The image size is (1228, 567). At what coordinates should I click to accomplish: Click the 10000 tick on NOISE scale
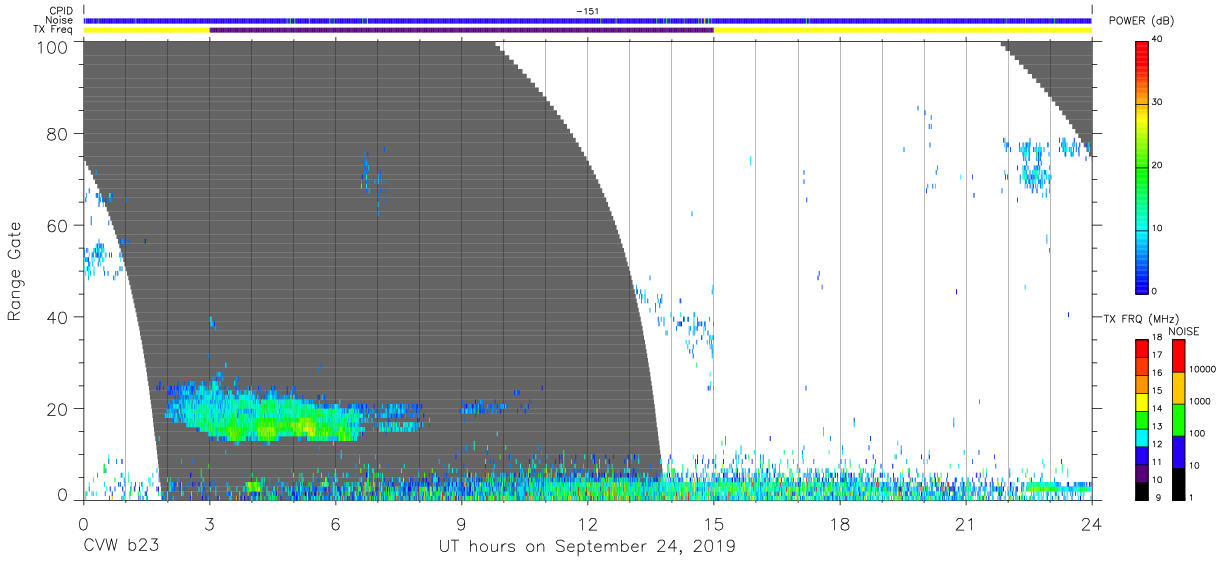click(1204, 369)
